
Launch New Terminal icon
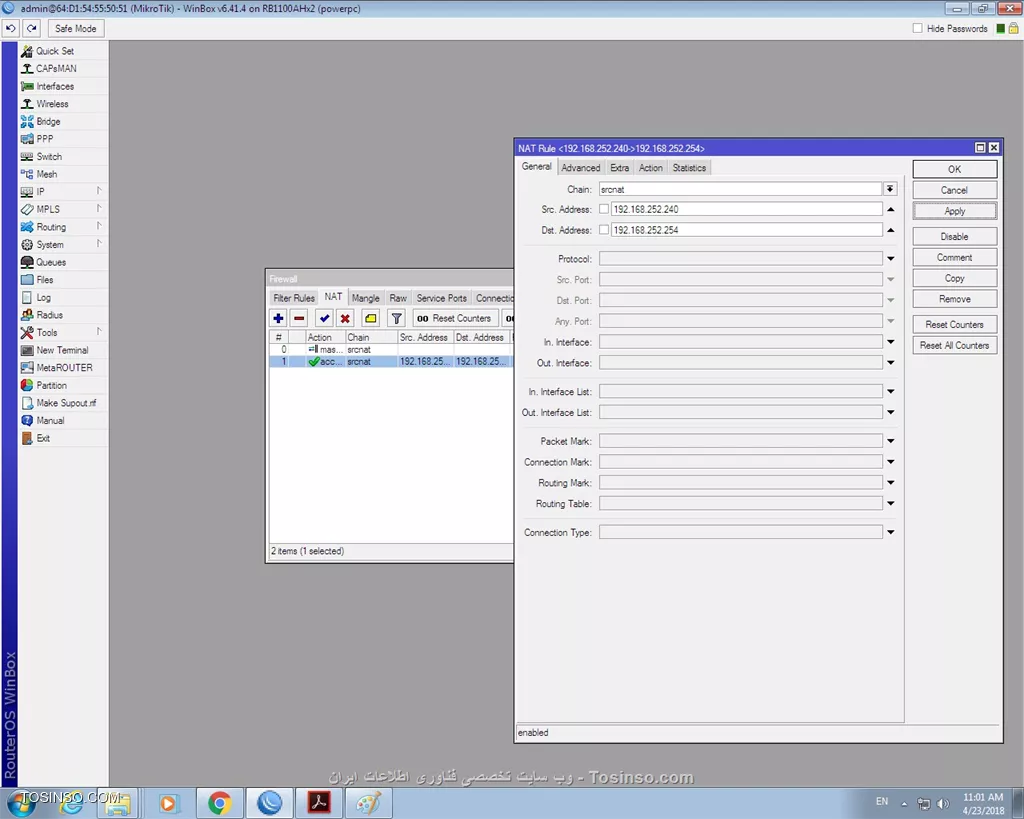(27, 351)
